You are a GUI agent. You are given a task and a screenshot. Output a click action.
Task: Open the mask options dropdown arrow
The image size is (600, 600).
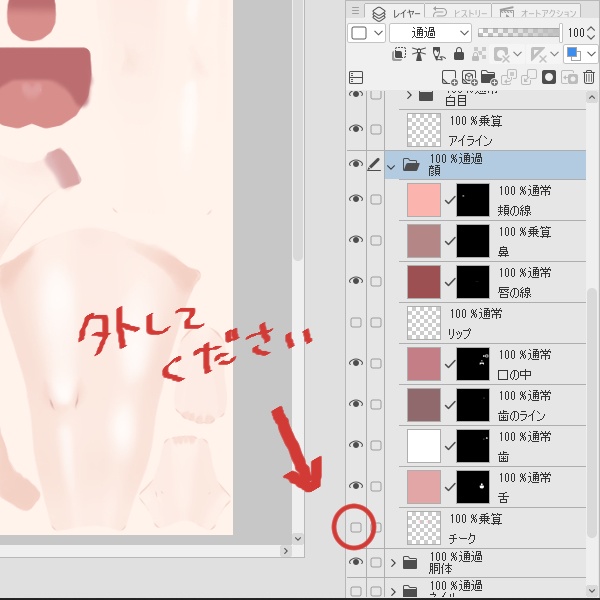point(517,54)
